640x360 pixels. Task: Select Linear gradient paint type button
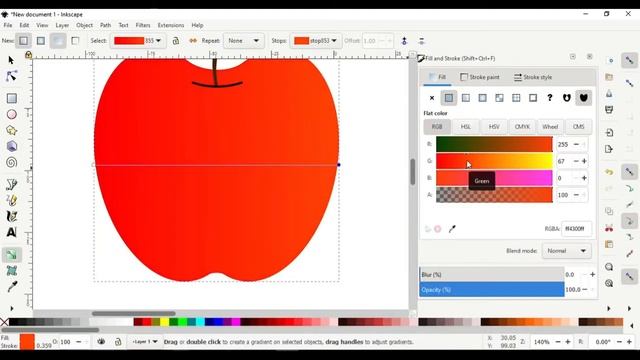point(466,98)
